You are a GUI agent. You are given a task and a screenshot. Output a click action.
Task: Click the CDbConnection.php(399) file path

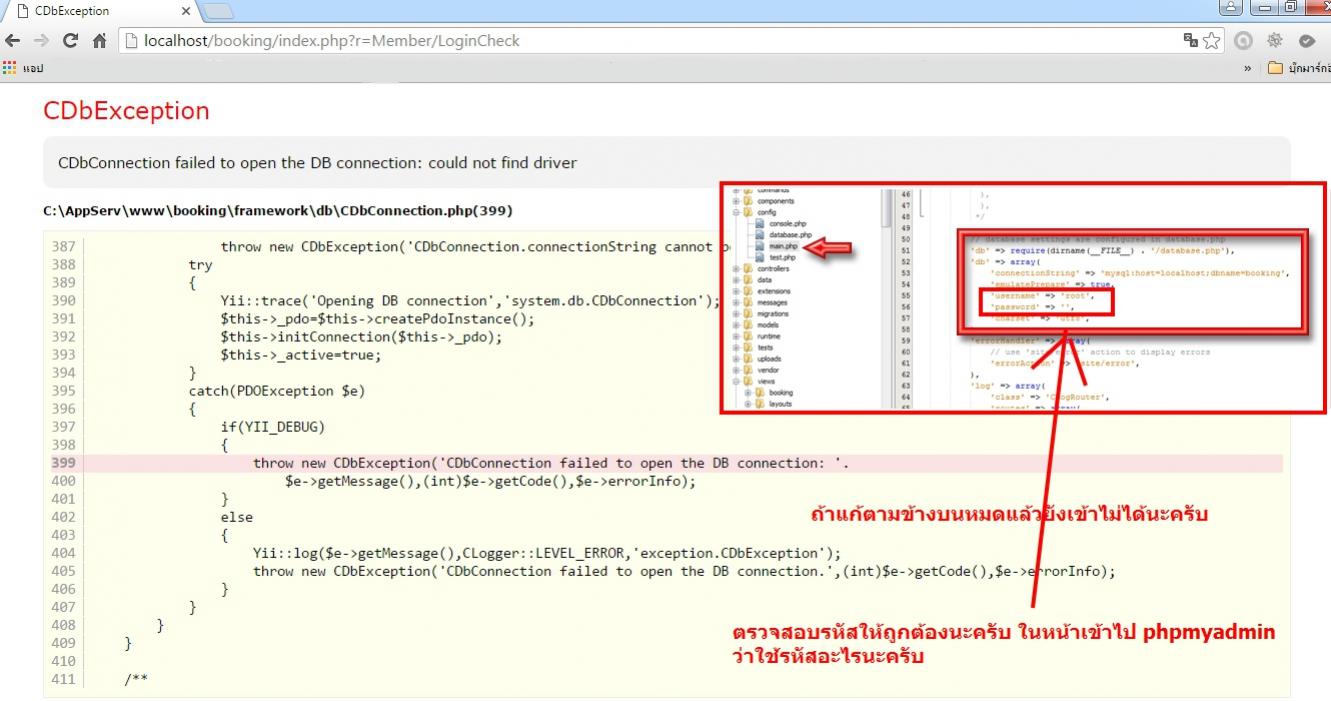[277, 211]
